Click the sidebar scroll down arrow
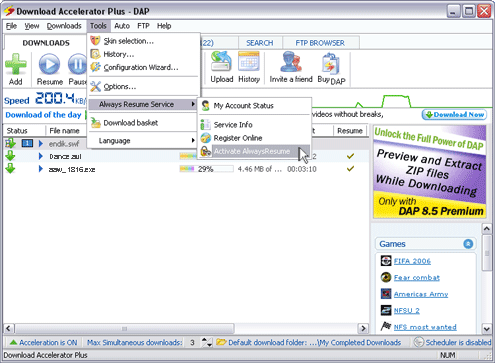Viewport: 495px width, 363px height. click(x=487, y=329)
